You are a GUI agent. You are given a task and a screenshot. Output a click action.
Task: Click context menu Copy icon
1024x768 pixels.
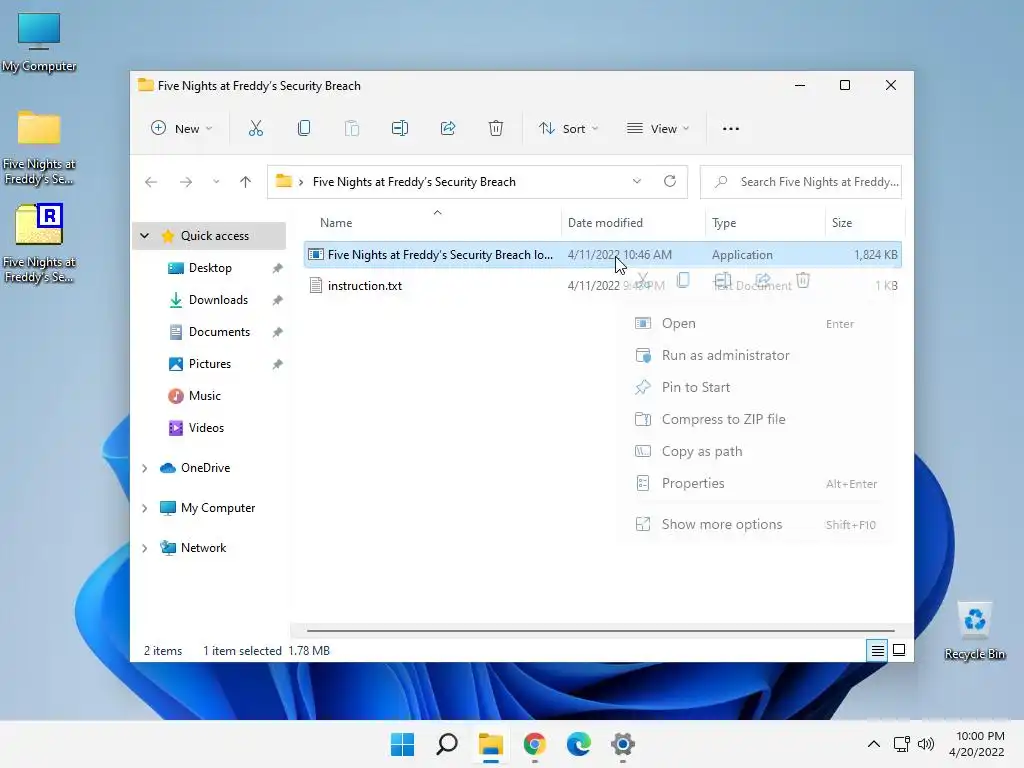683,280
